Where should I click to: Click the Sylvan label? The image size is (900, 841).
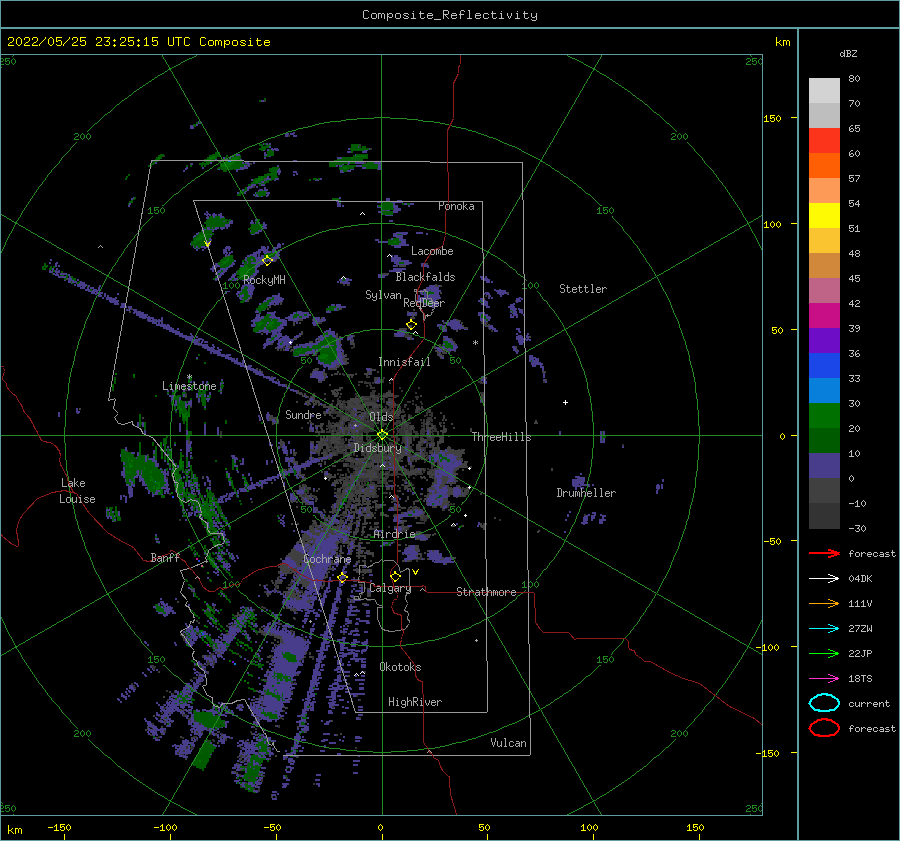383,295
